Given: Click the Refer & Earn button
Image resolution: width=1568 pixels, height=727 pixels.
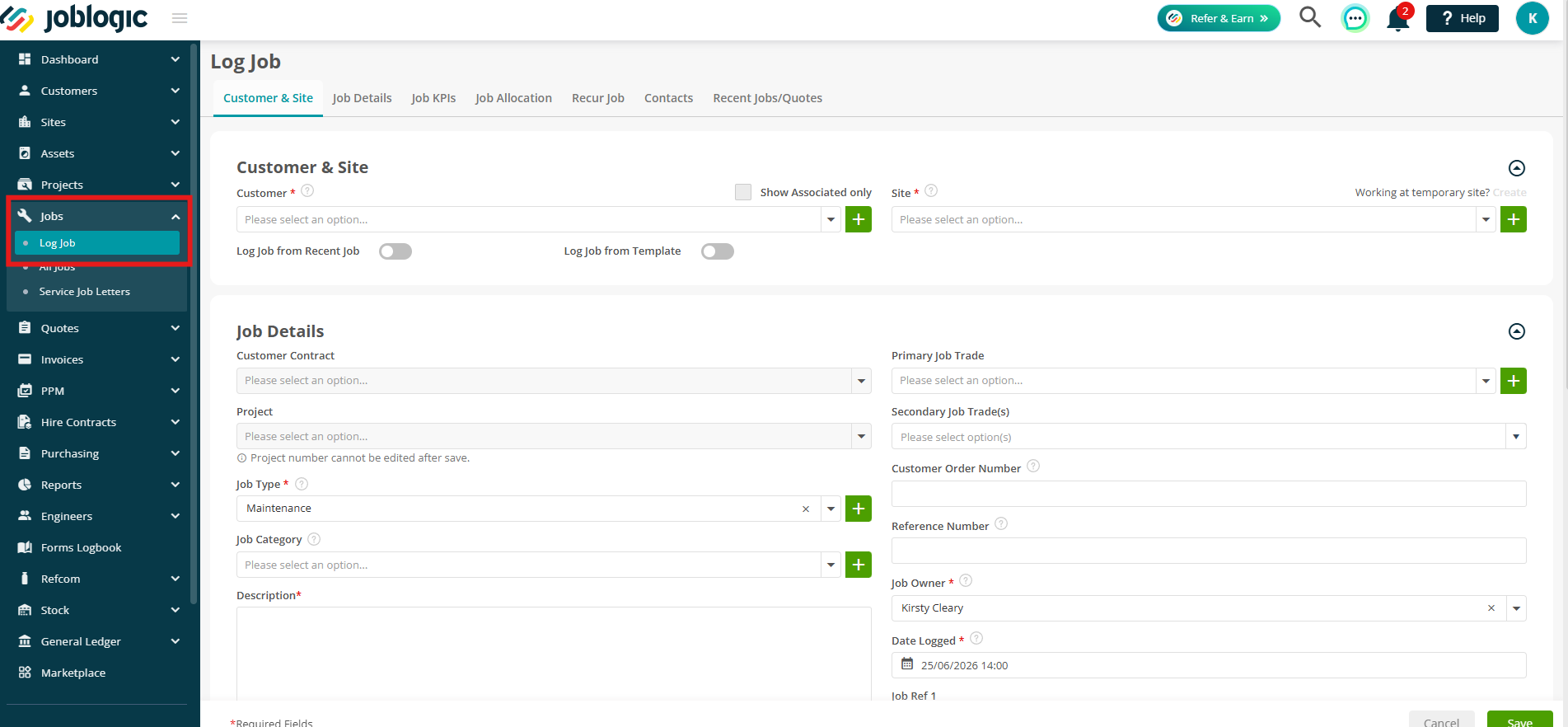Looking at the screenshot, I should pyautogui.click(x=1219, y=18).
